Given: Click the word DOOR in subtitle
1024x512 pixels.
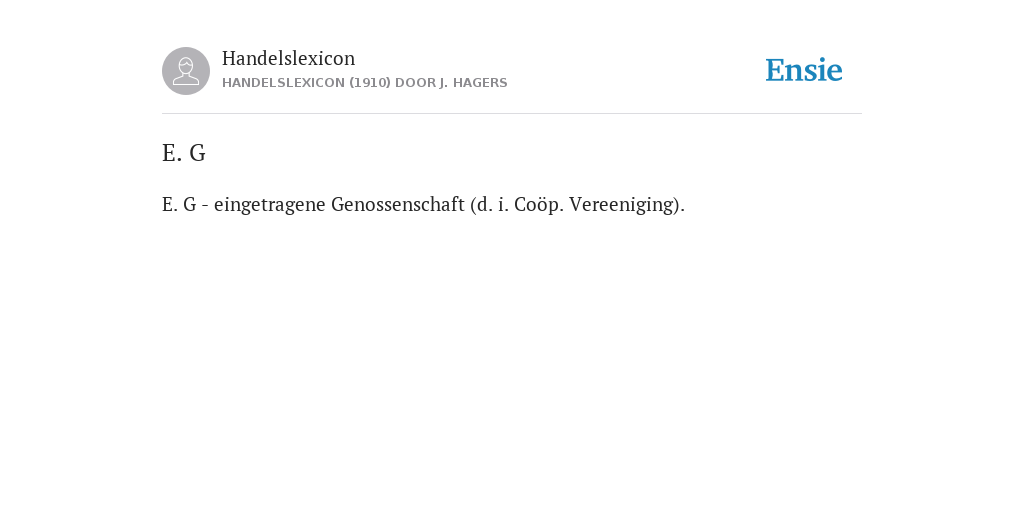Looking at the screenshot, I should [415, 83].
